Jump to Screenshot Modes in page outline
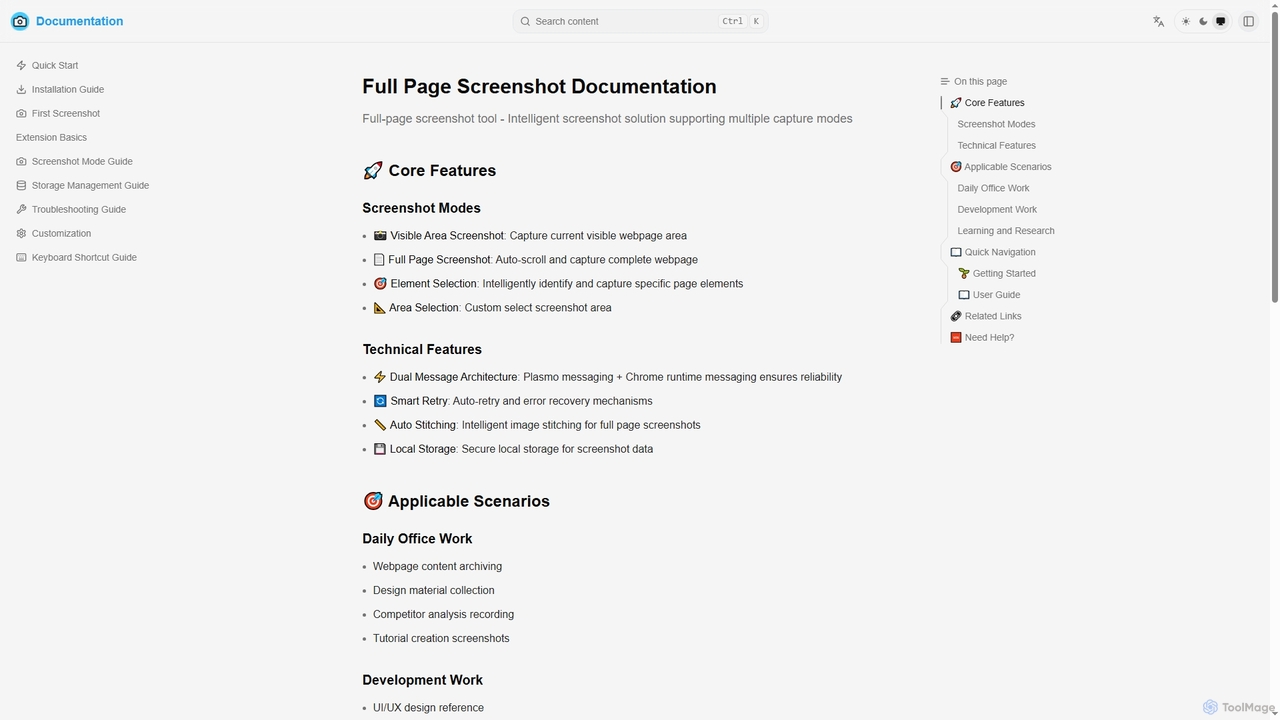 996,124
